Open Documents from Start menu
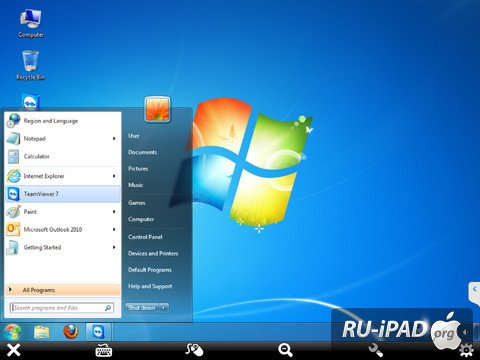 pos(143,152)
